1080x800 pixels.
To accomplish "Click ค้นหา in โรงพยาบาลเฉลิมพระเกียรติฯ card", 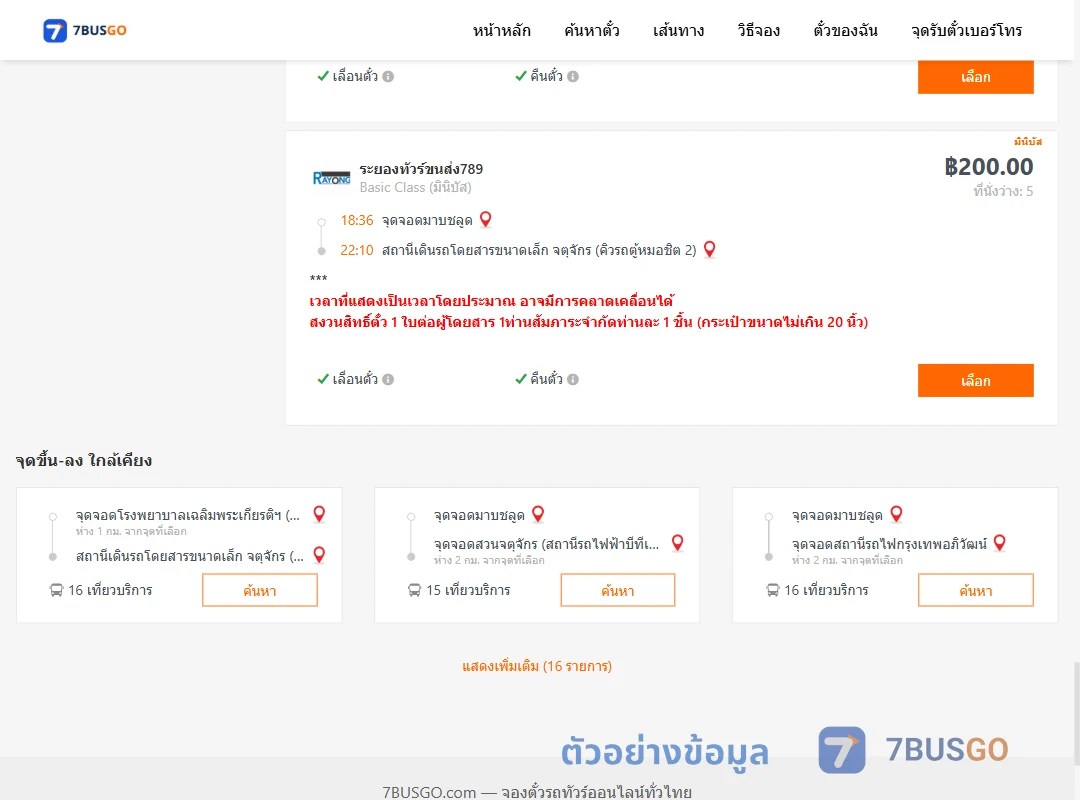I will [x=260, y=591].
